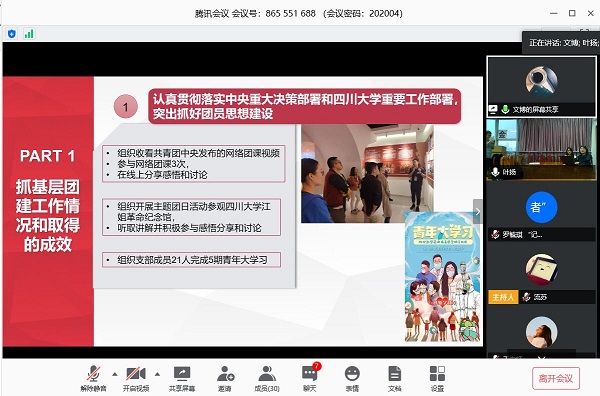Open the 文档 documents panel
Screen dimensions: 600x396
[395, 373]
